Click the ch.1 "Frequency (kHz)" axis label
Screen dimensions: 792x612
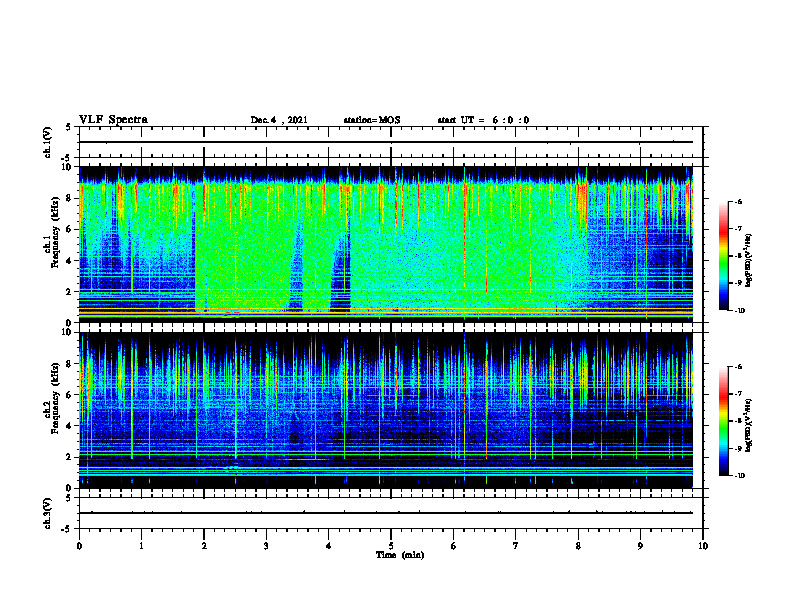pos(54,232)
